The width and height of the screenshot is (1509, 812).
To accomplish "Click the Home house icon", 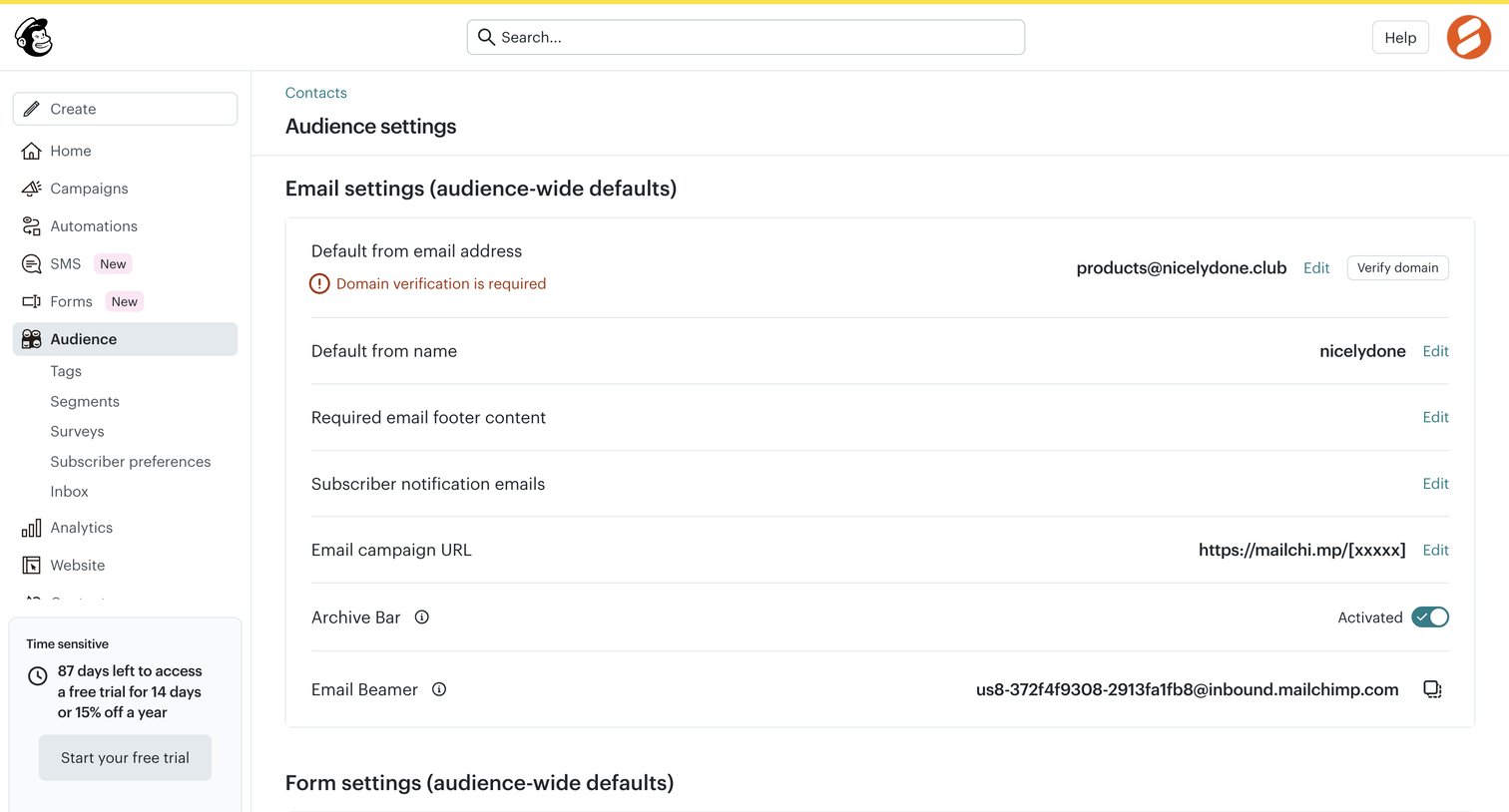I will tap(32, 151).
